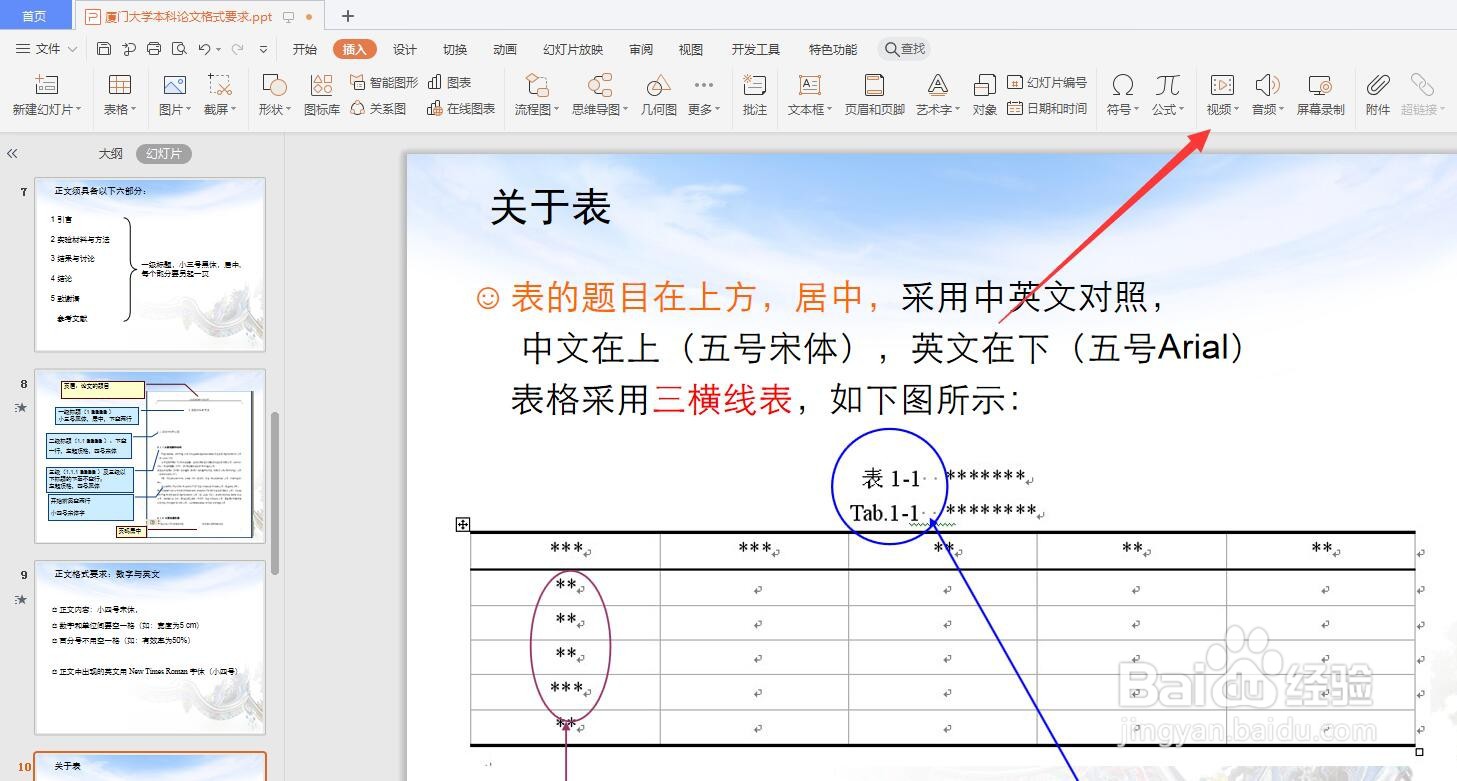Click the Print icon in quick toolbar
1457x781 pixels.
(154, 48)
